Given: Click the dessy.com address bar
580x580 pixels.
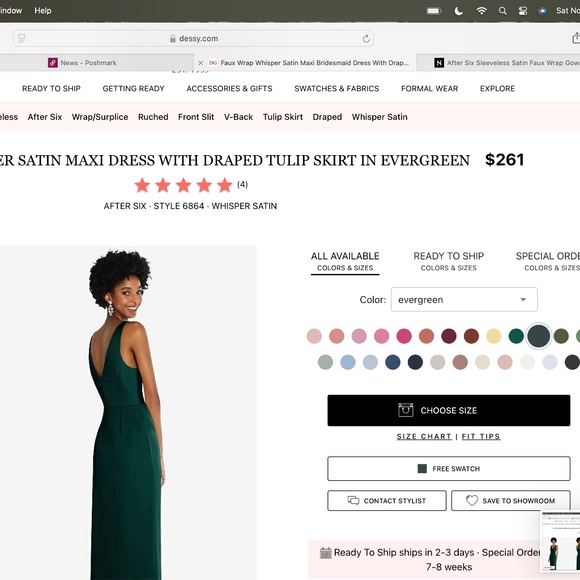Looking at the screenshot, I should tap(193, 38).
